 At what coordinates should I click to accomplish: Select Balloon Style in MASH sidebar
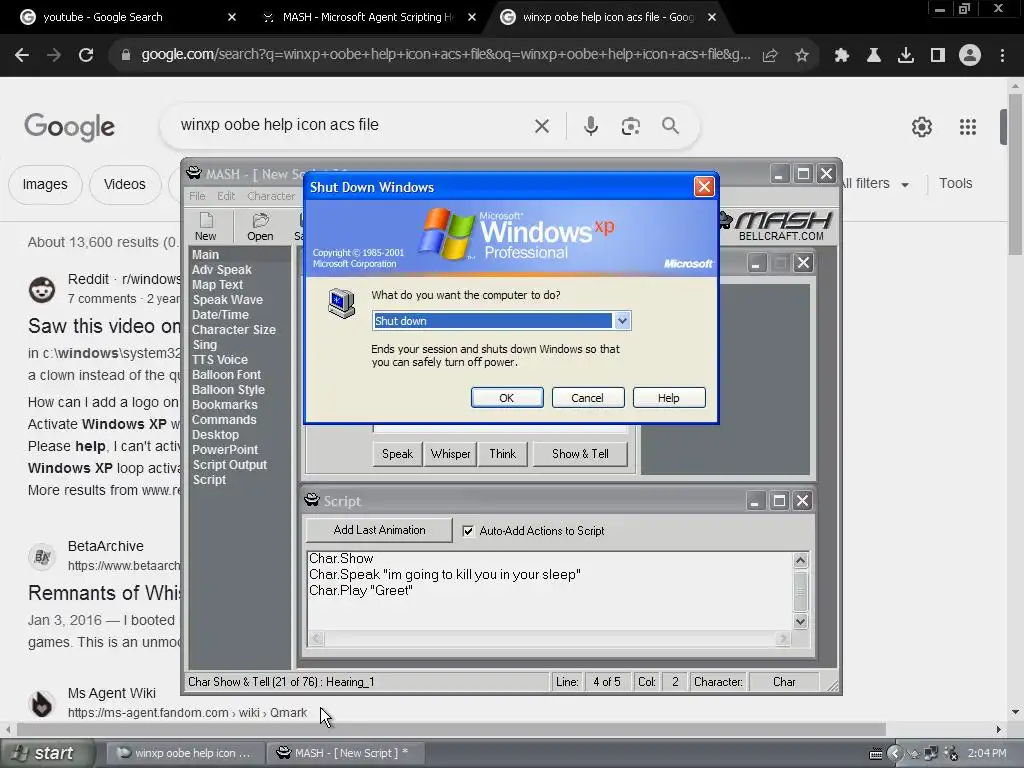(x=228, y=390)
